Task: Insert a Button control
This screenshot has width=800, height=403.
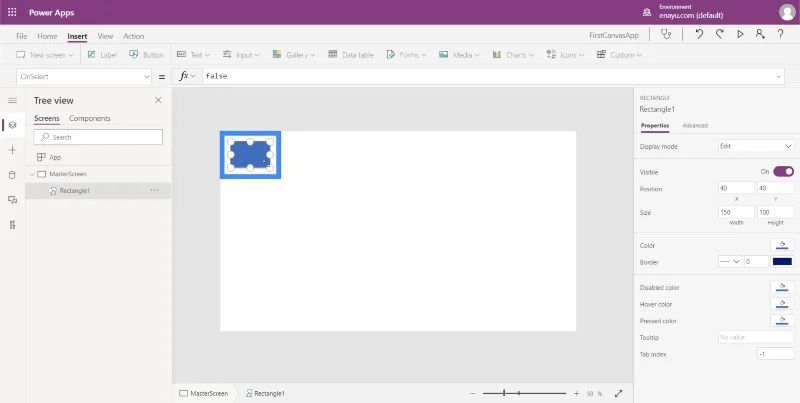Action: (146, 55)
